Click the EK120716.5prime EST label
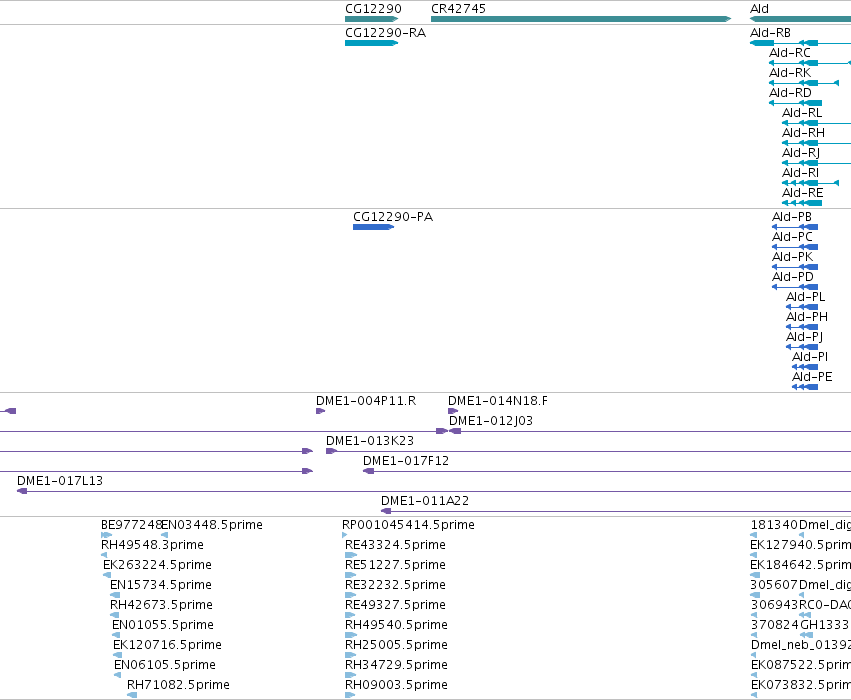This screenshot has width=851, height=700. point(167,645)
